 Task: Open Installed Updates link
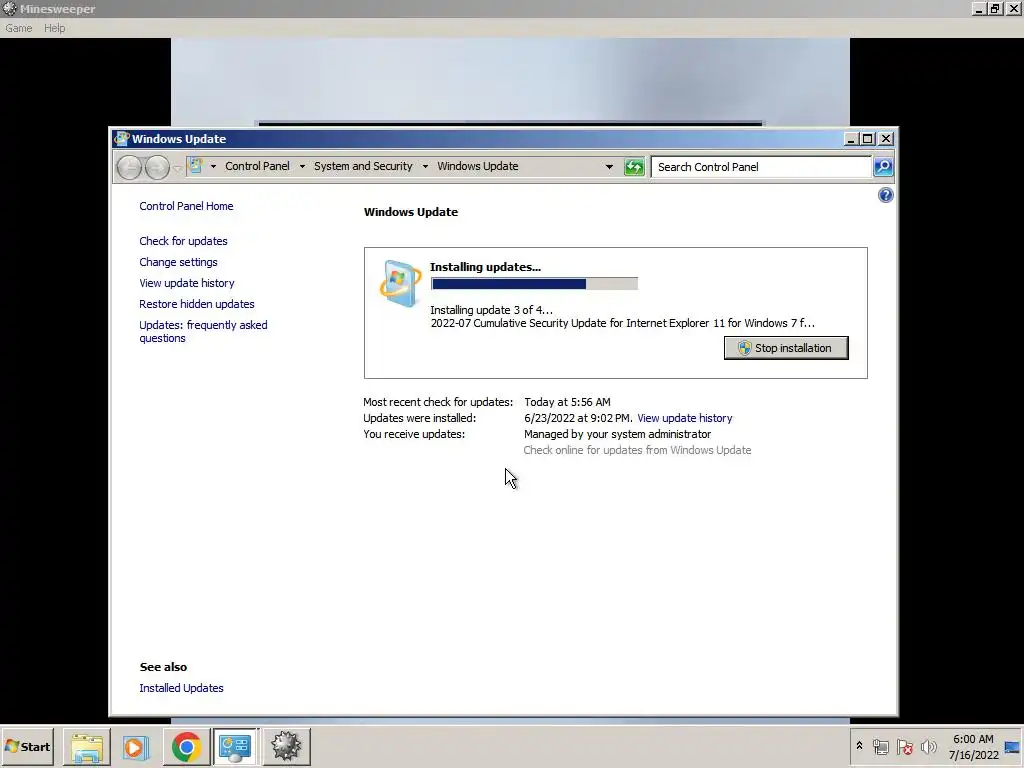point(182,688)
